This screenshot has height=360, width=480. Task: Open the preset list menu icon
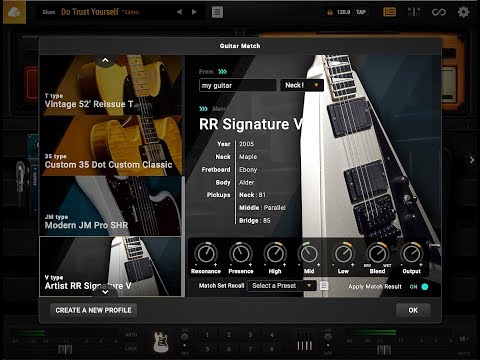[217, 12]
